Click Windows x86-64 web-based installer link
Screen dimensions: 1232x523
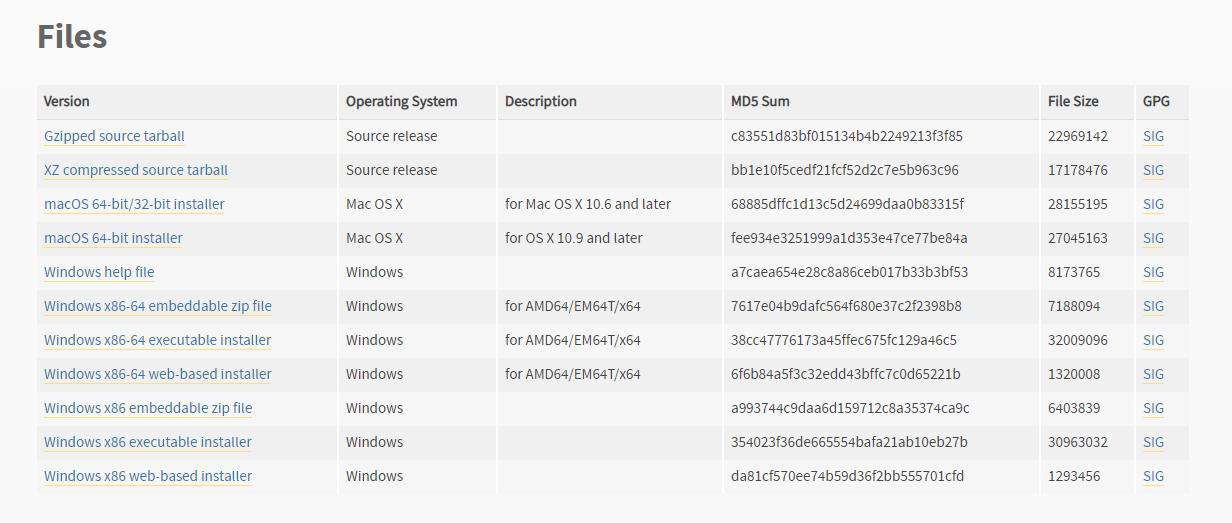pos(158,374)
